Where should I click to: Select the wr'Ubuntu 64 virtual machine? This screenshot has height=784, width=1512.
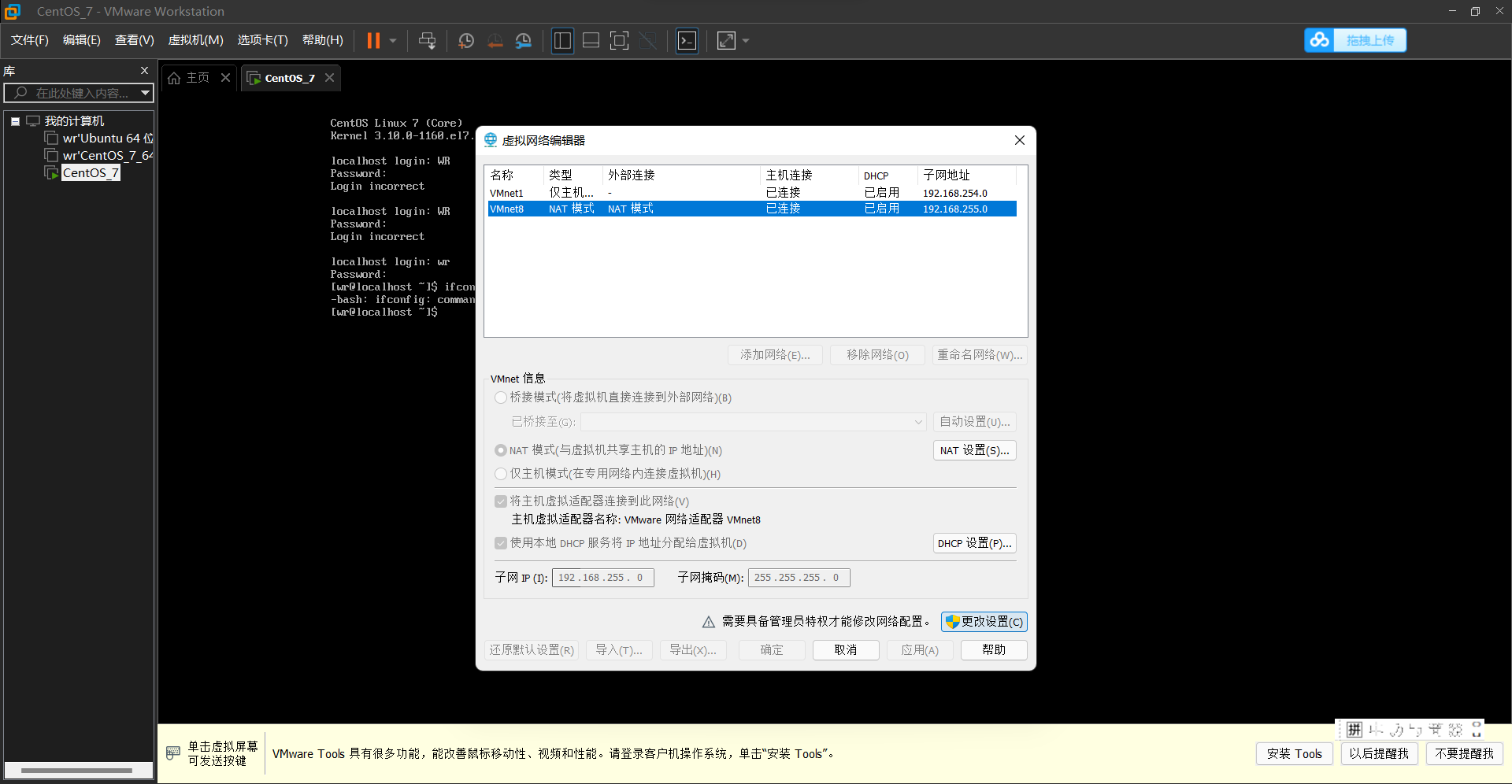click(x=99, y=139)
